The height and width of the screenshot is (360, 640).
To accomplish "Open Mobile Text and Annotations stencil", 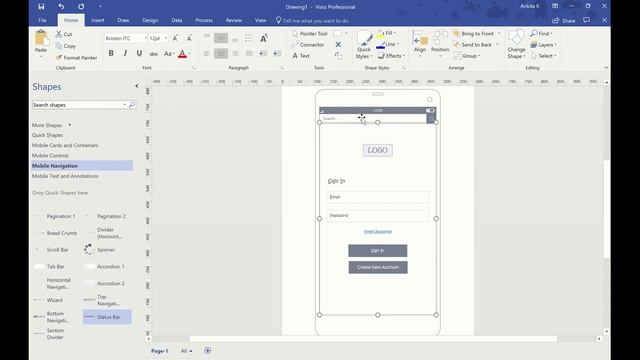I will (65, 176).
